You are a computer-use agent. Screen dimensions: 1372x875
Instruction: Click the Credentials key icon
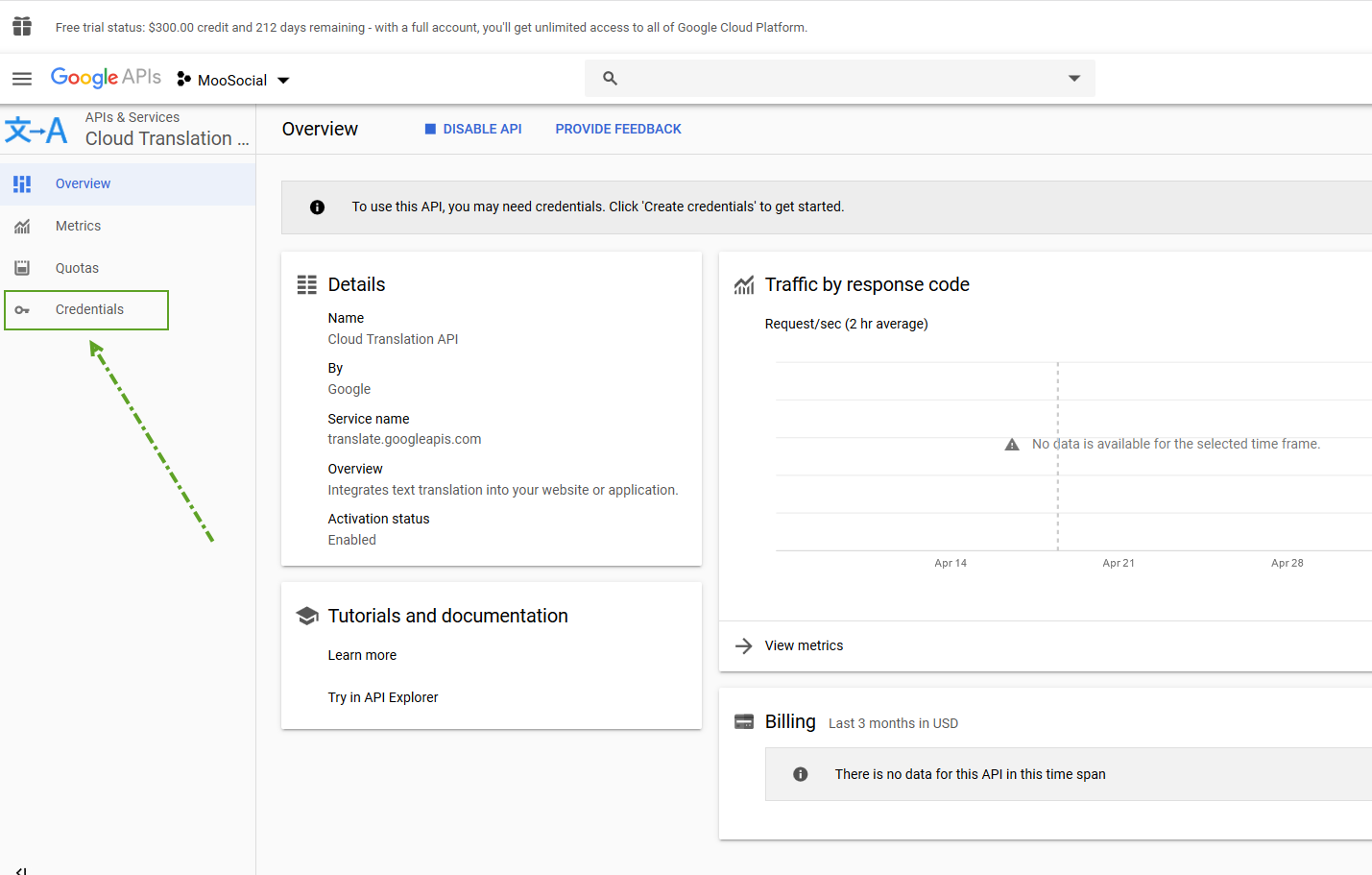[22, 310]
